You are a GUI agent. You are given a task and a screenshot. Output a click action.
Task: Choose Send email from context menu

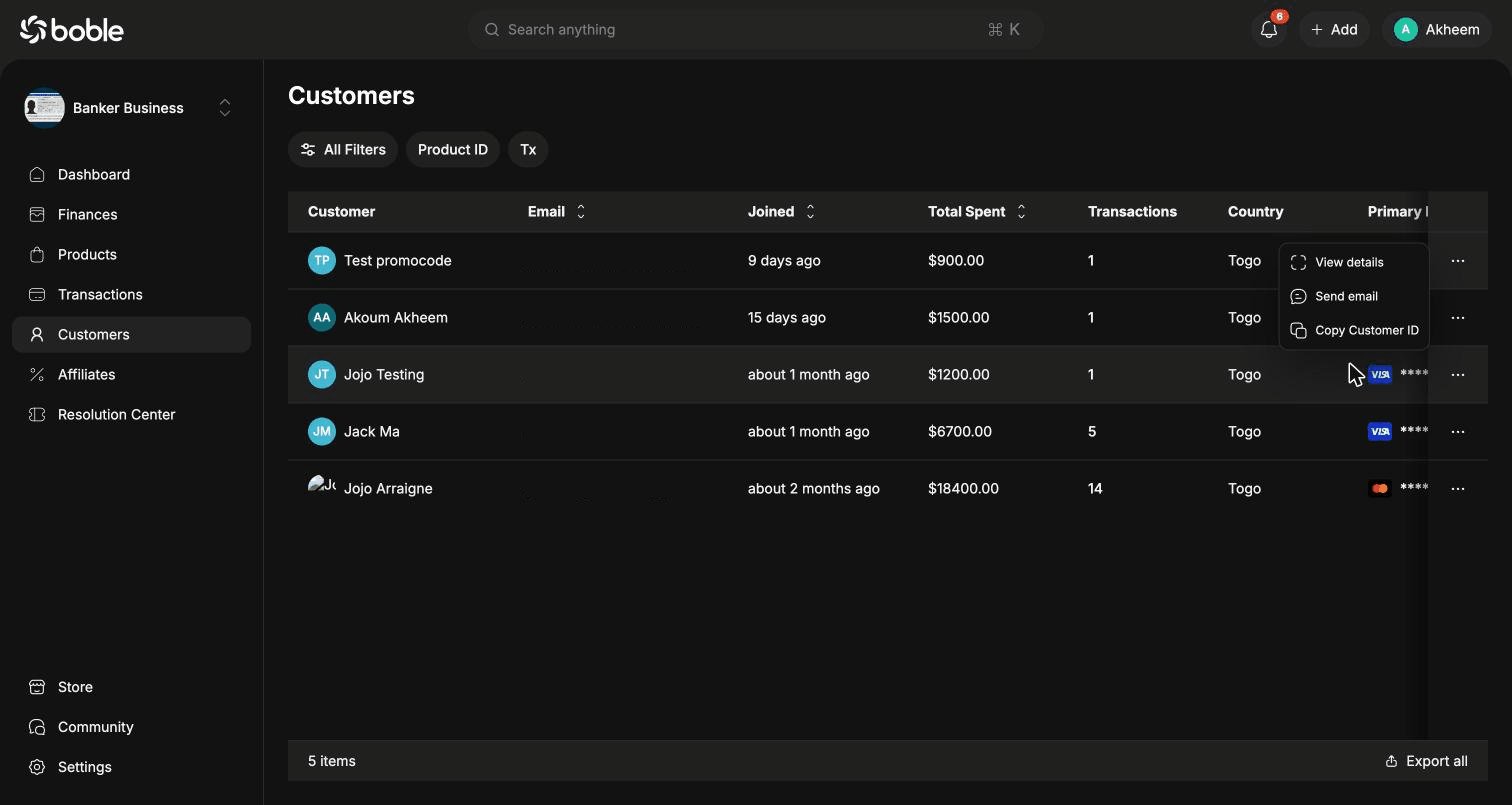tap(1354, 296)
